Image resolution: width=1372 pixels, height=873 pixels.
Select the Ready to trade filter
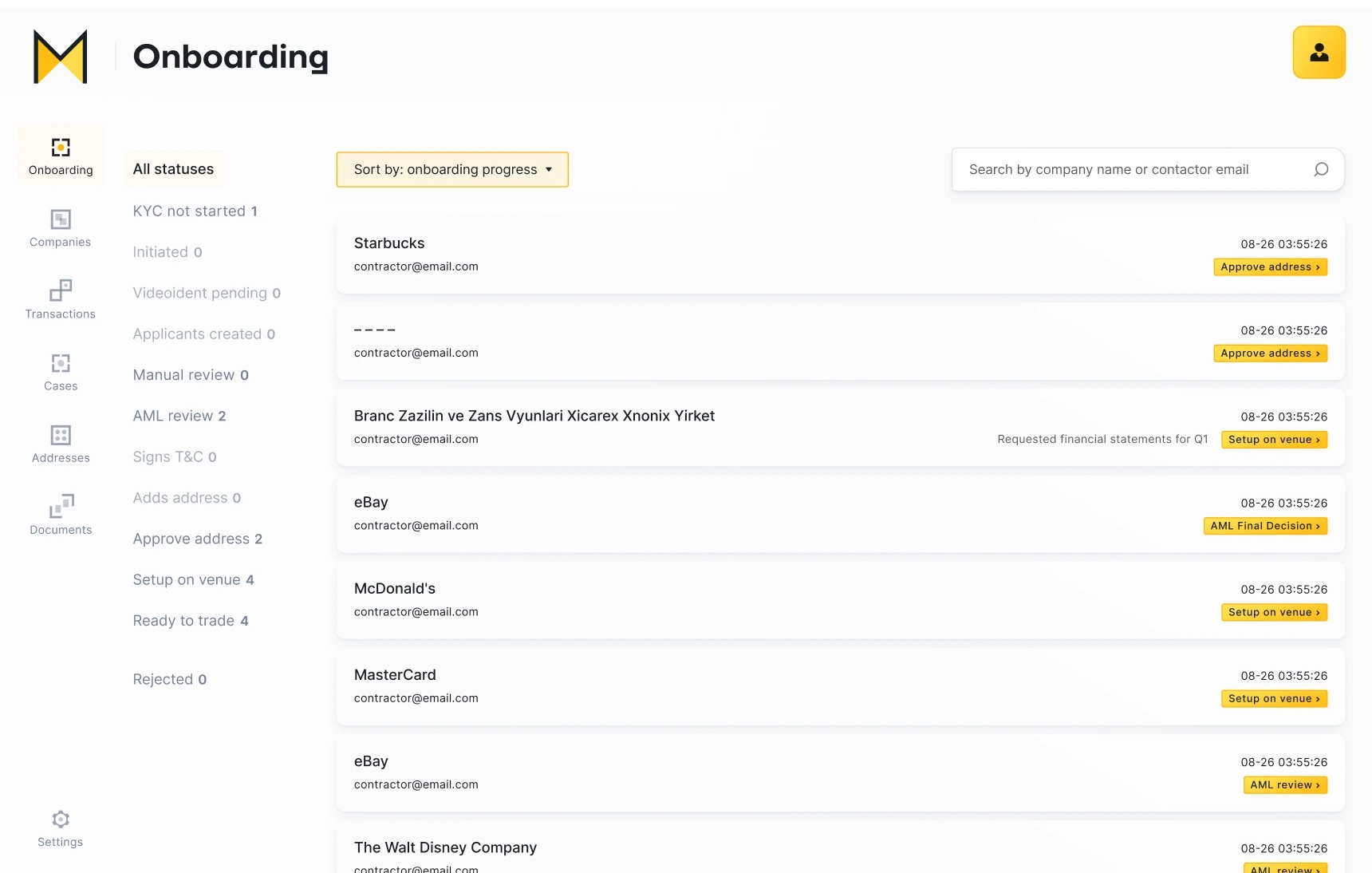point(190,621)
